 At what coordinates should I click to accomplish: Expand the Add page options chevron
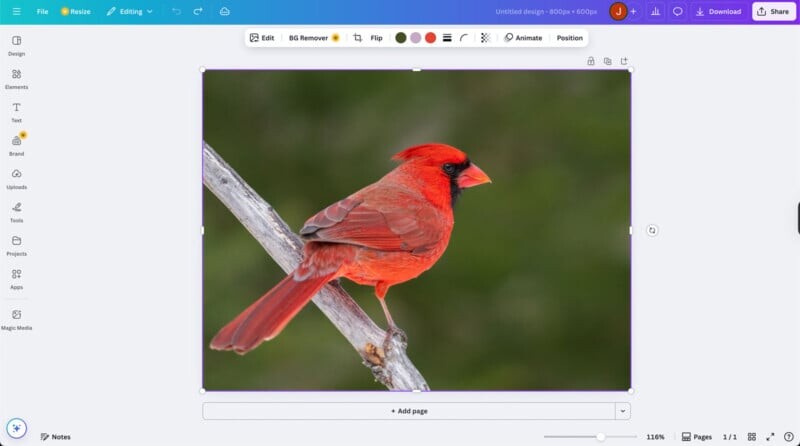(623, 411)
